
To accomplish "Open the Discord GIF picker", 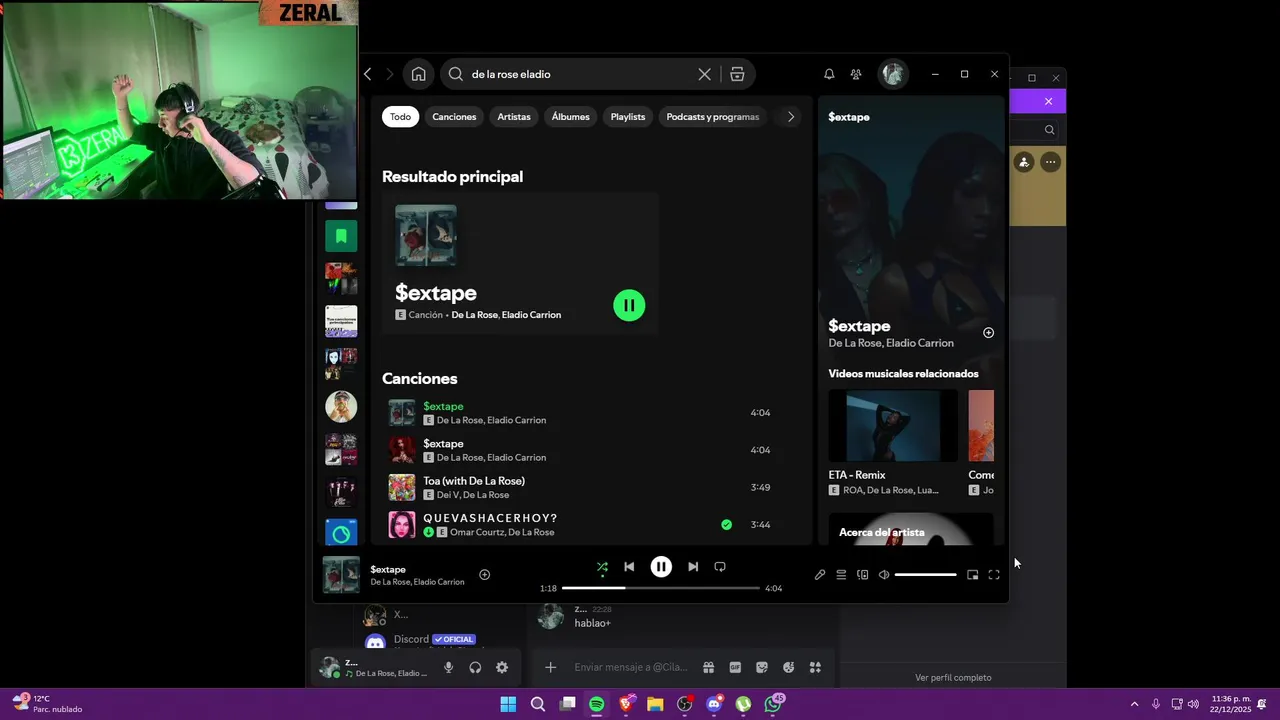I will point(735,668).
